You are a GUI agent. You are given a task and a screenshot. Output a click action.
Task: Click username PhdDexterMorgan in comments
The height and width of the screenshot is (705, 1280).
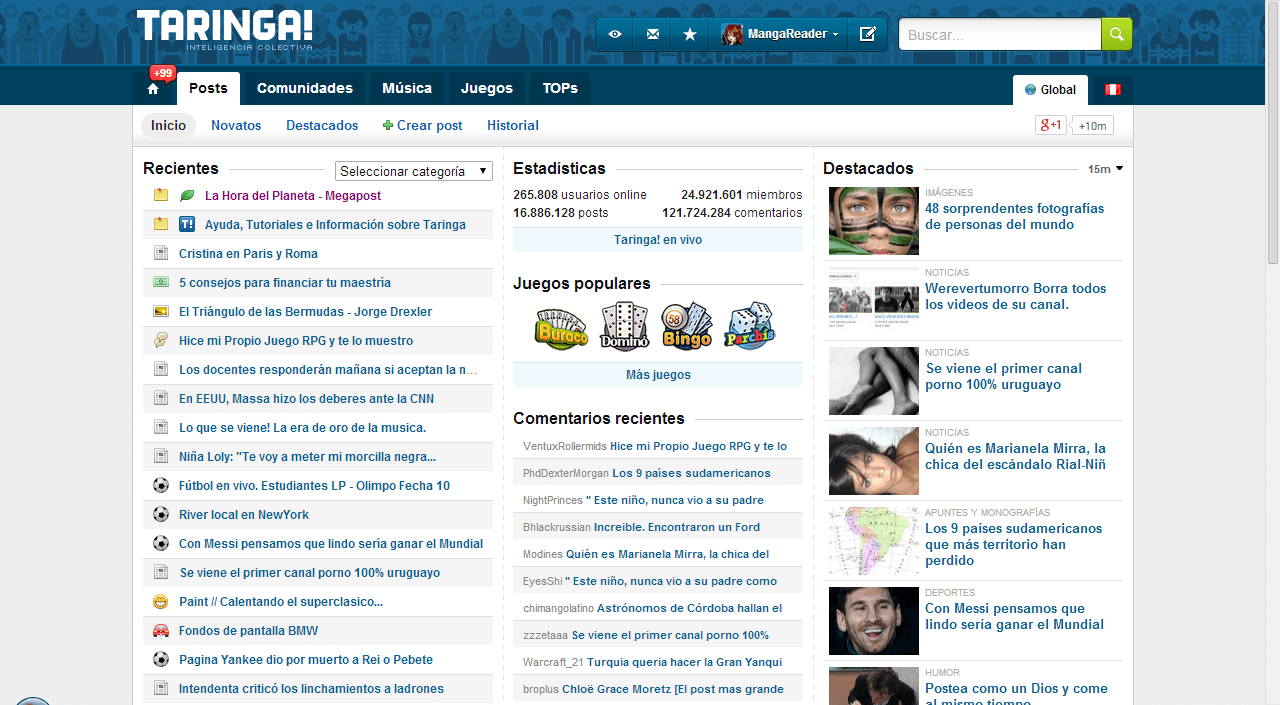(x=566, y=473)
